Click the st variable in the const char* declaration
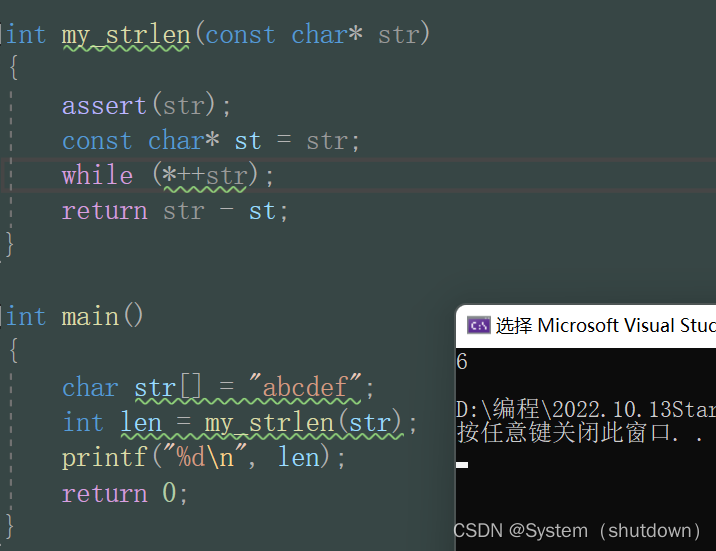Image resolution: width=716 pixels, height=551 pixels. coord(248,141)
